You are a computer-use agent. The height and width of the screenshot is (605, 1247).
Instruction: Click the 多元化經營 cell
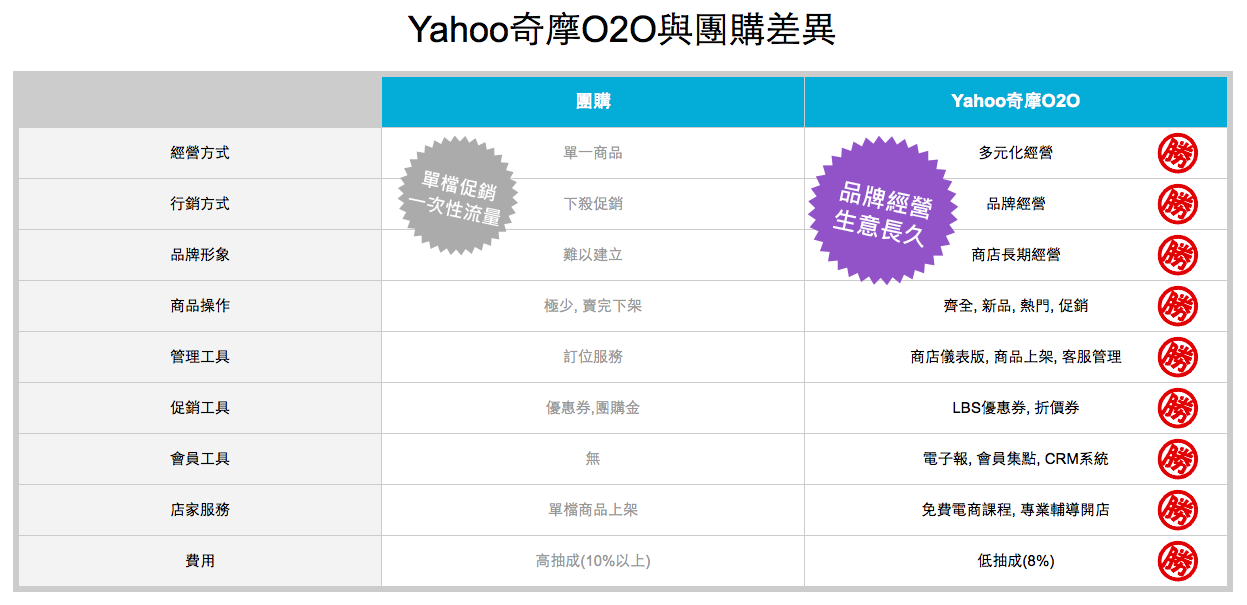[x=1015, y=153]
